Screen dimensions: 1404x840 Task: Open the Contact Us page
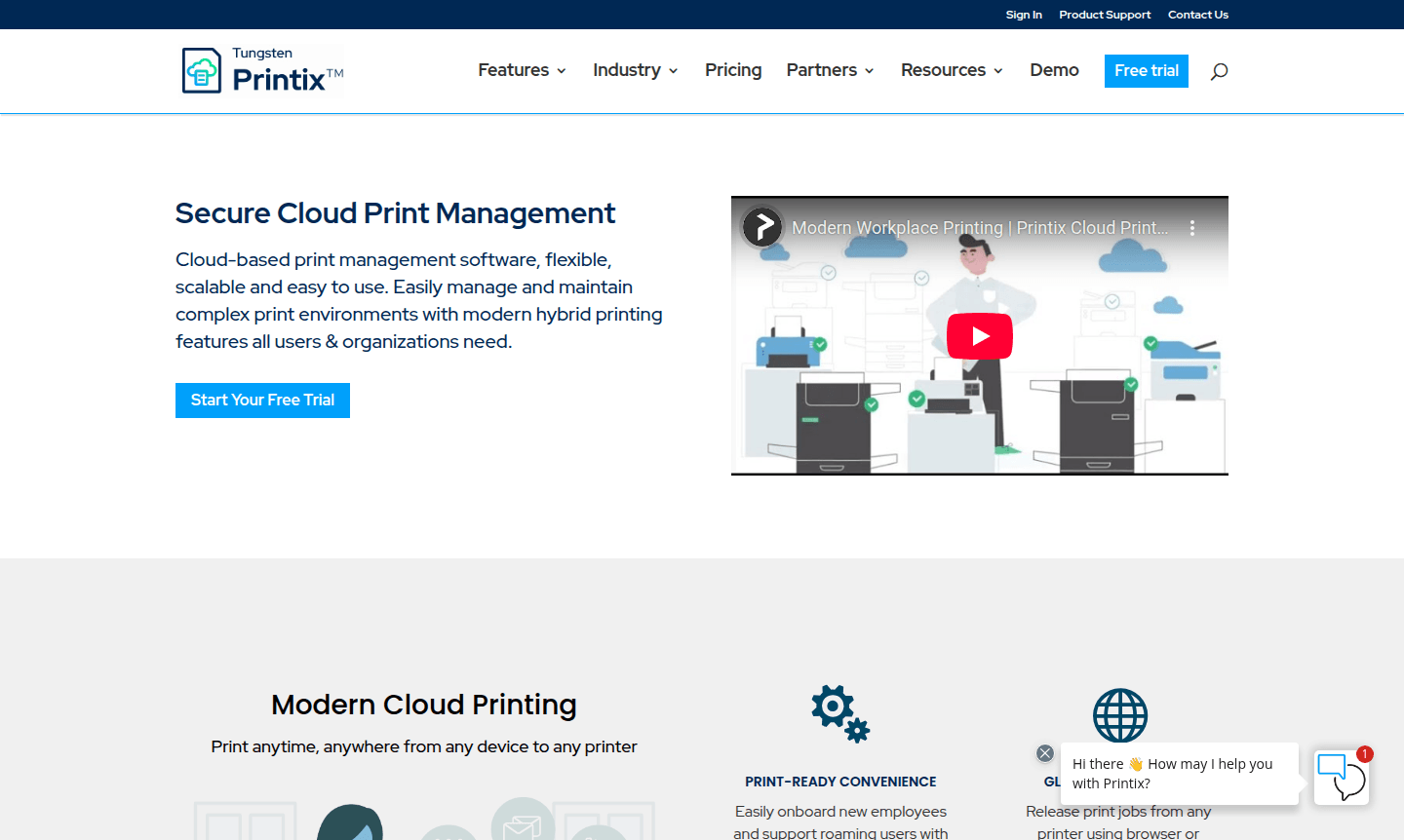(x=1197, y=15)
